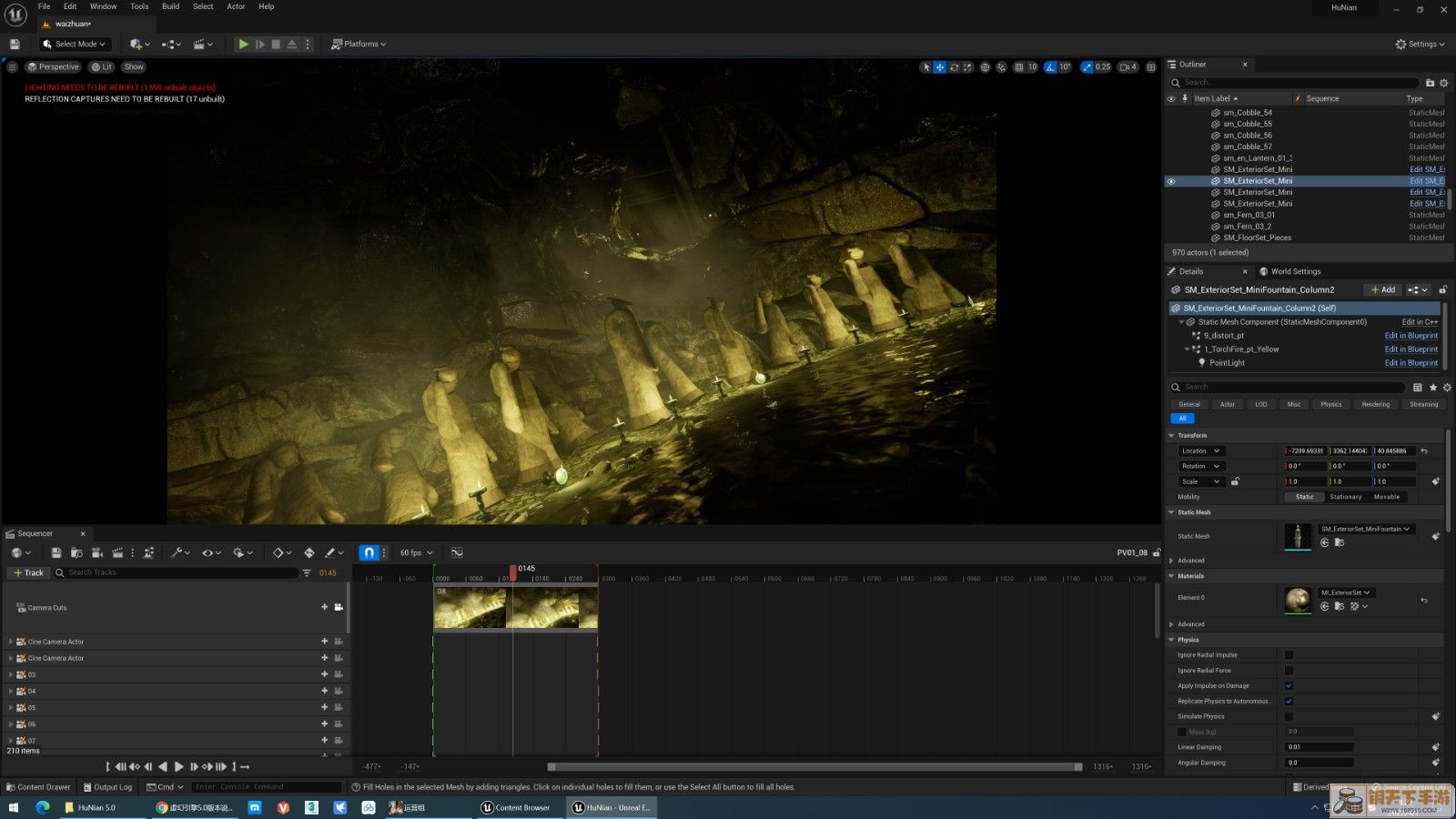
Task: Click the material sphere thumbnail
Action: point(1298,601)
